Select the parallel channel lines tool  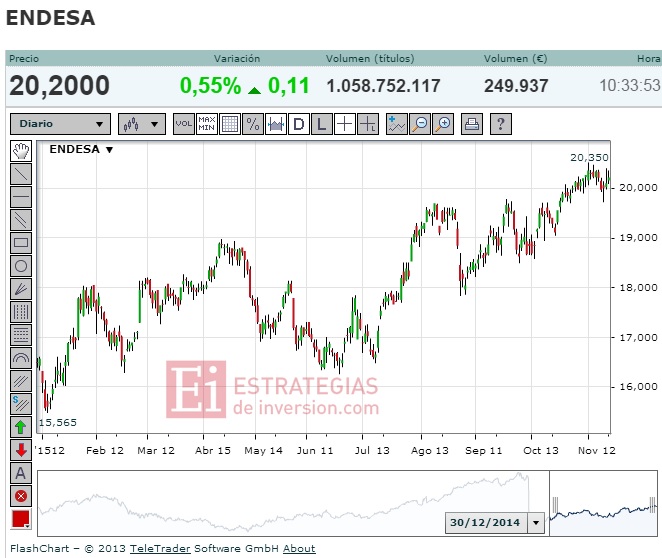pyautogui.click(x=21, y=219)
